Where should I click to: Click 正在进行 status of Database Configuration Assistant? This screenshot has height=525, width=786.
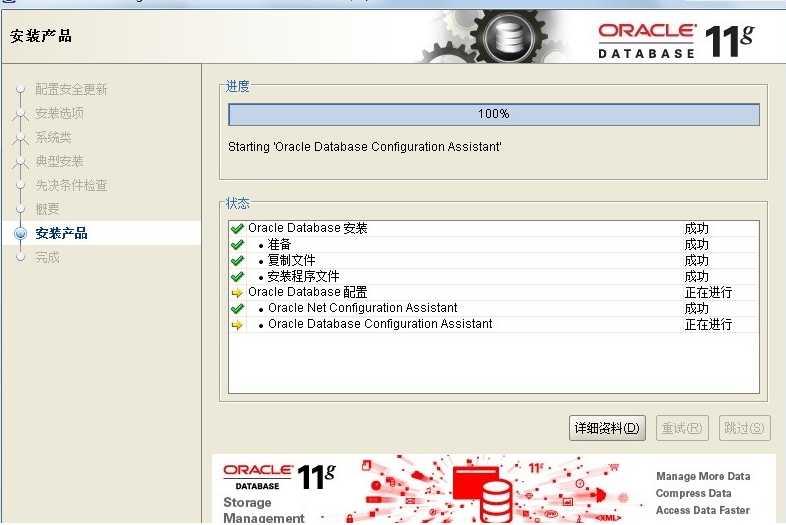point(708,324)
